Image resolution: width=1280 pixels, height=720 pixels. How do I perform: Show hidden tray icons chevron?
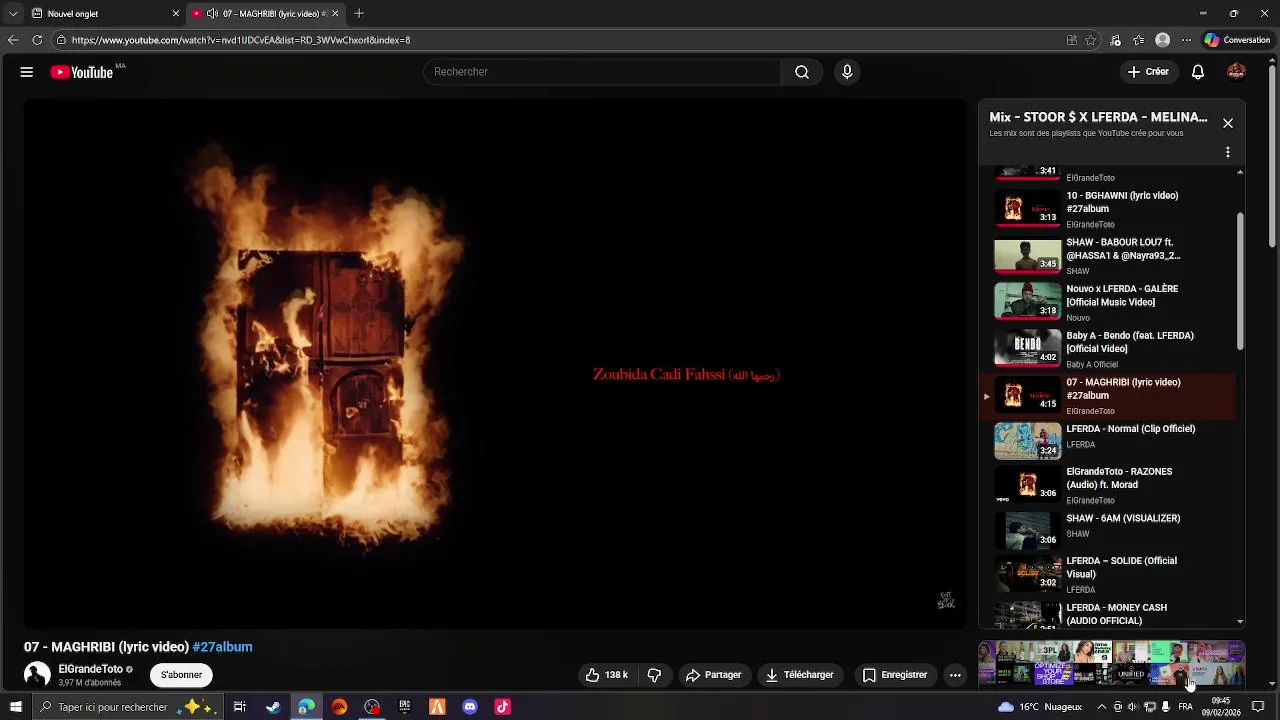click(1101, 707)
